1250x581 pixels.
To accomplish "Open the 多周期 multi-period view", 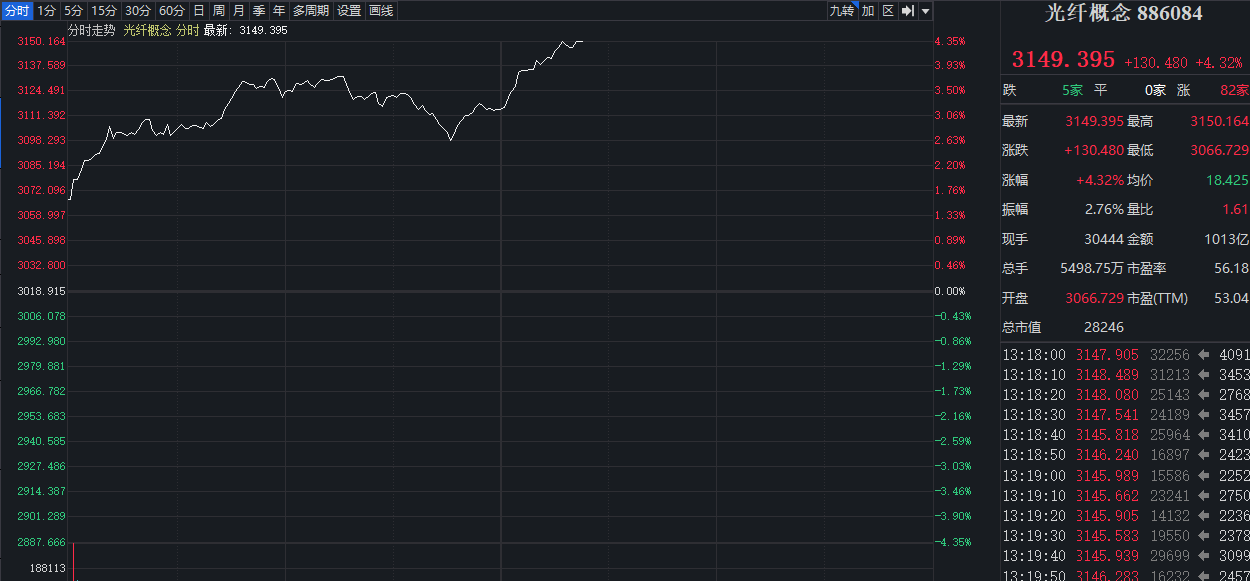I will tap(310, 11).
